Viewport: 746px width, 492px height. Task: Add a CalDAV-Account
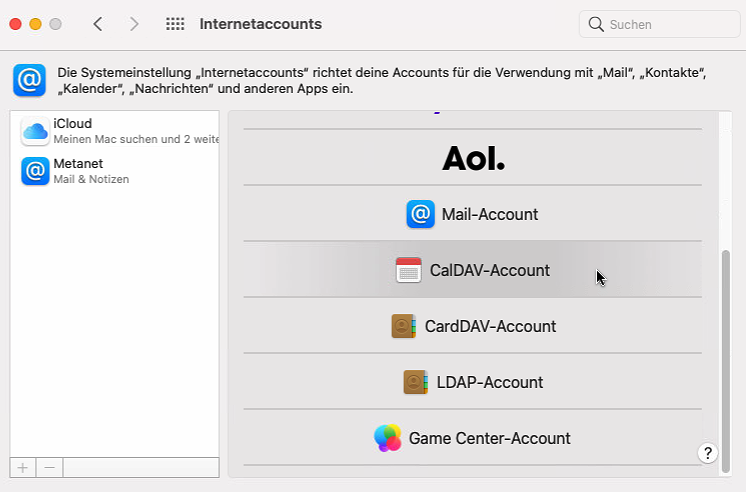[490, 270]
